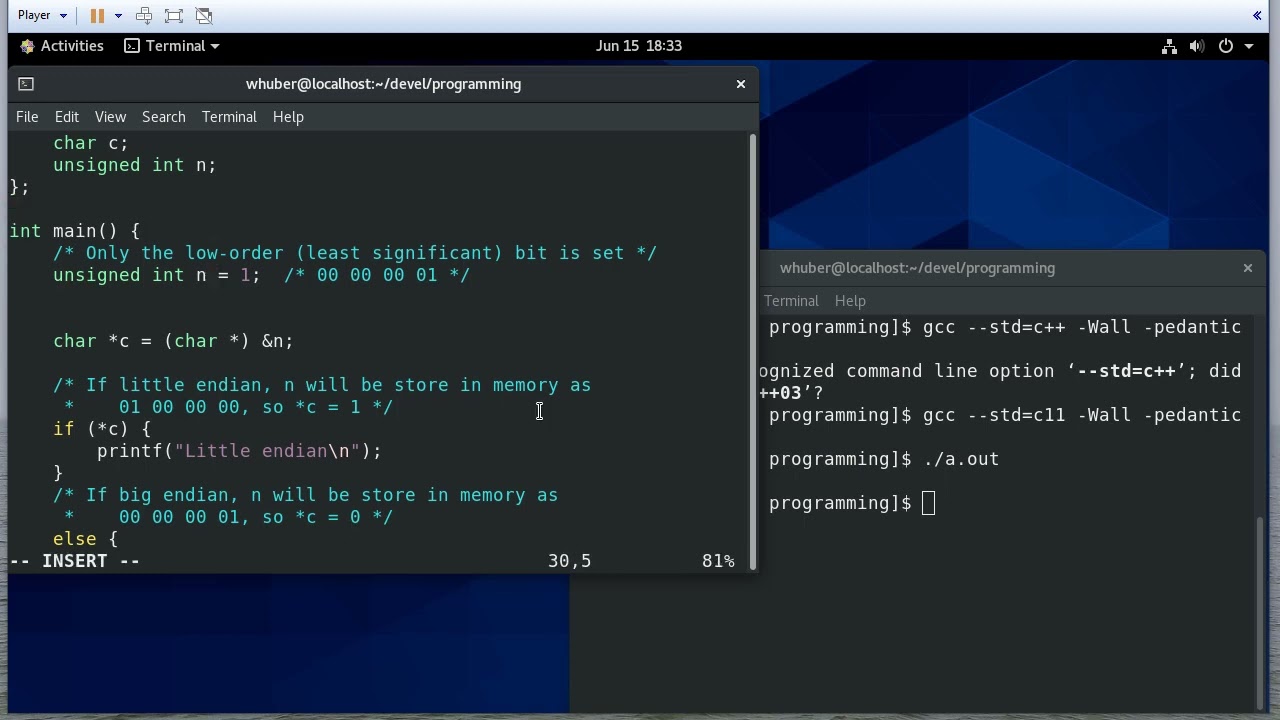The height and width of the screenshot is (720, 1280).
Task: Click the command 'gcc --std=c11 -Wall -pedantic'
Action: coord(1082,415)
